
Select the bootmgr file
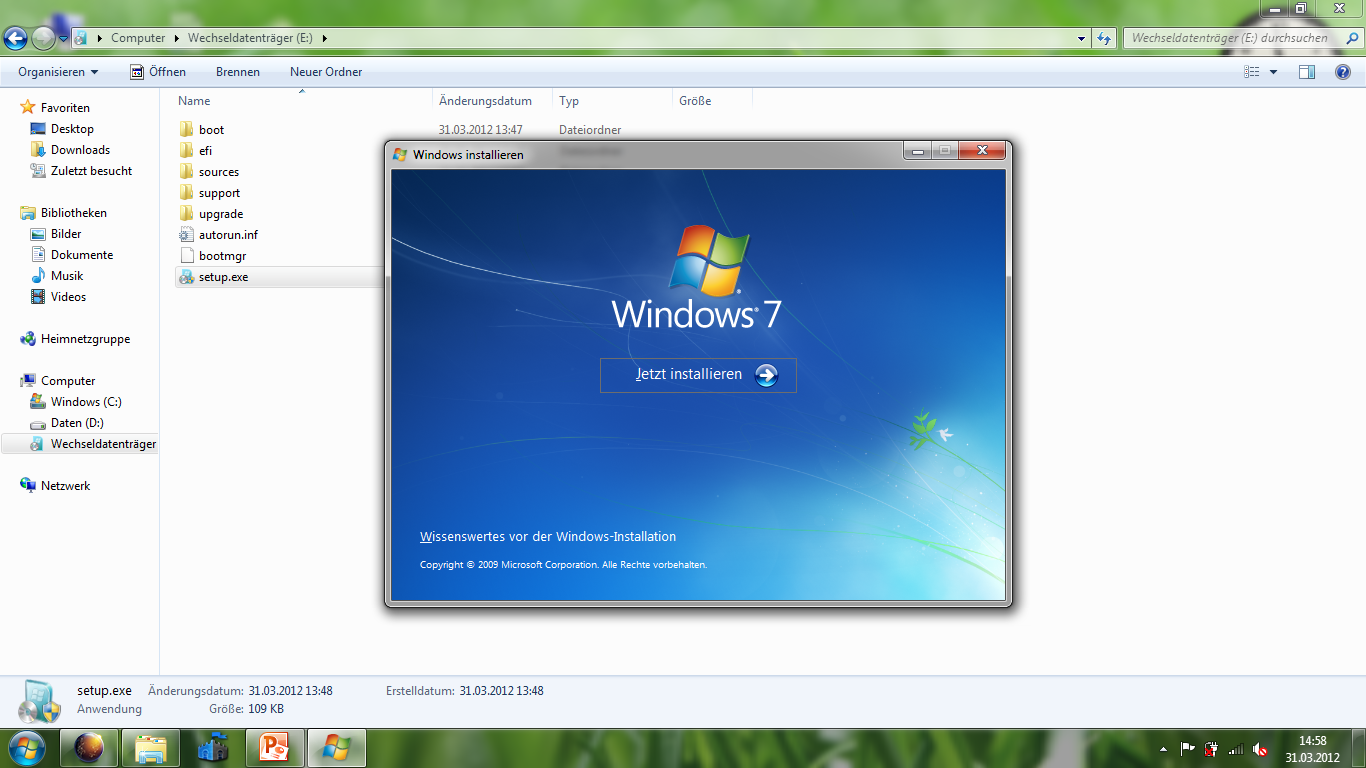pos(212,256)
